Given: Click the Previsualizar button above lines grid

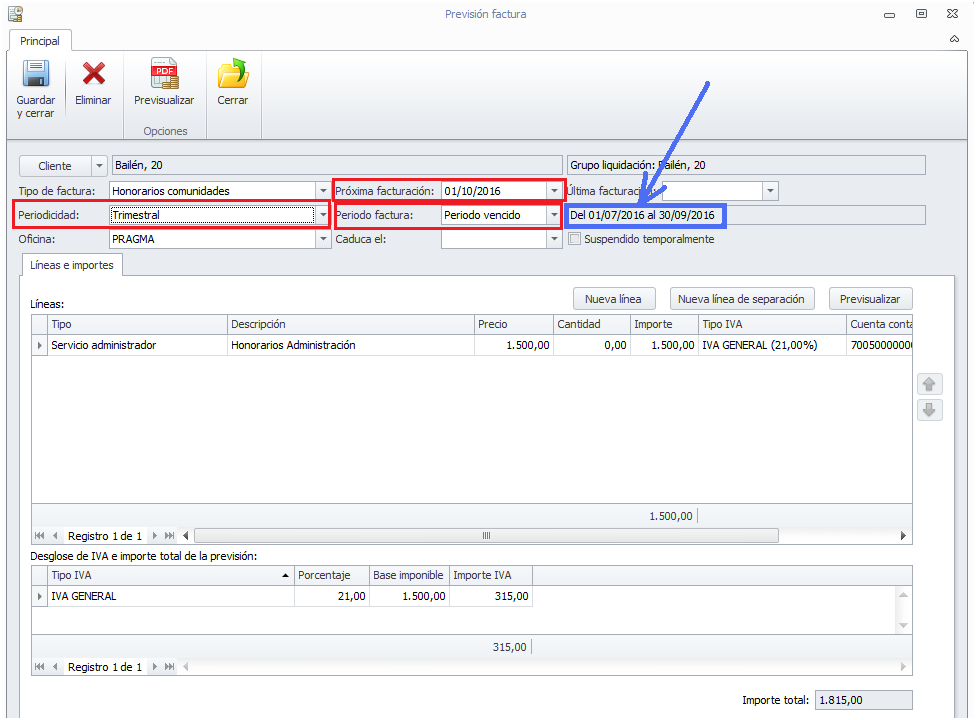Looking at the screenshot, I should click(x=870, y=299).
